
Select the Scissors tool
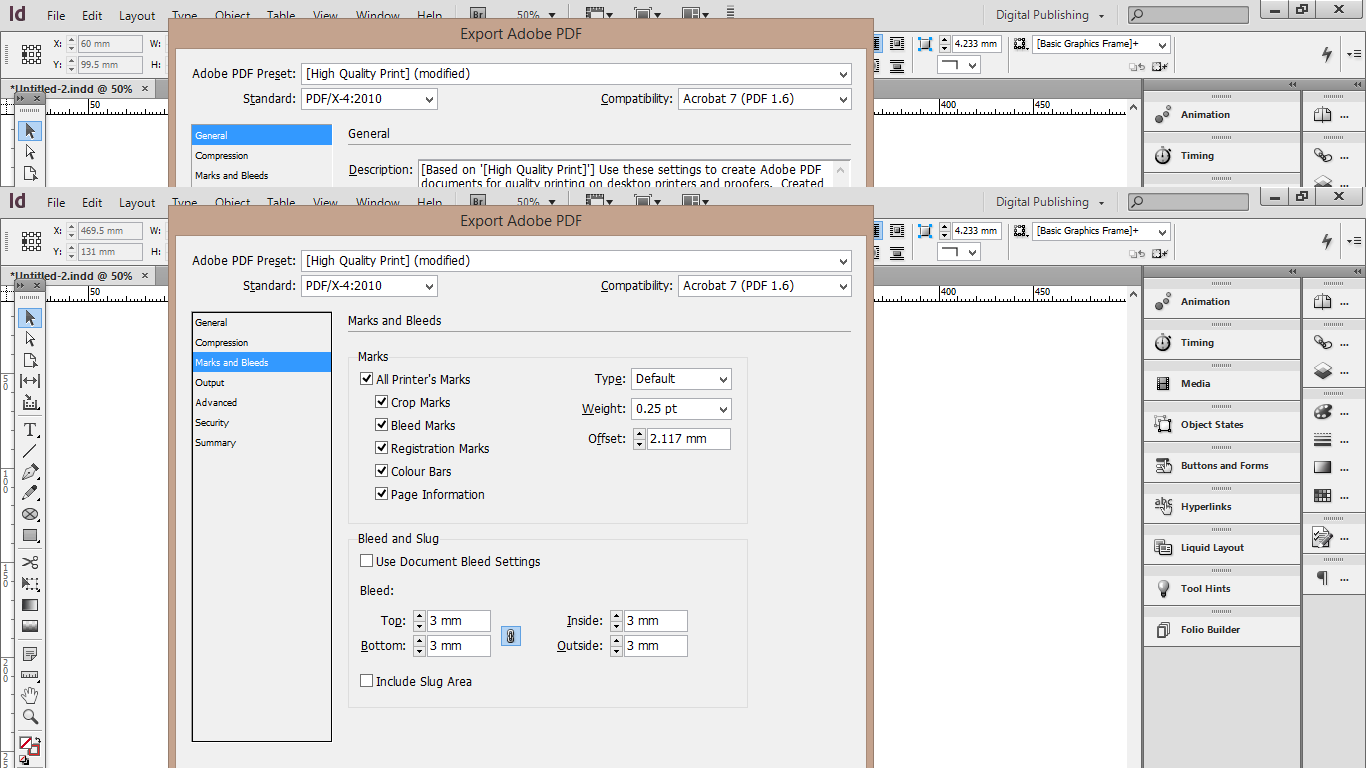[30, 562]
